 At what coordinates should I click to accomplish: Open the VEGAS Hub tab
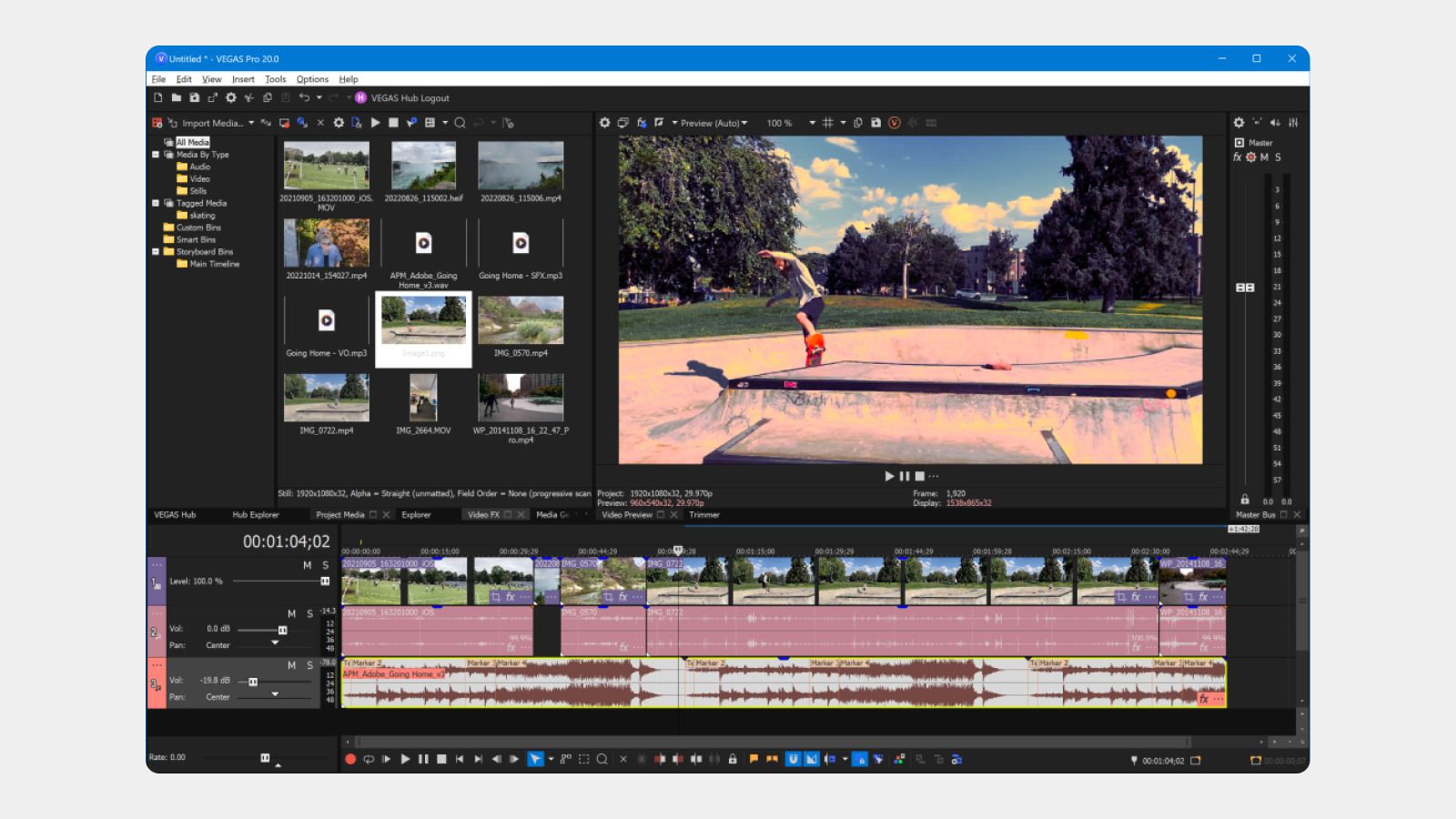[x=175, y=515]
